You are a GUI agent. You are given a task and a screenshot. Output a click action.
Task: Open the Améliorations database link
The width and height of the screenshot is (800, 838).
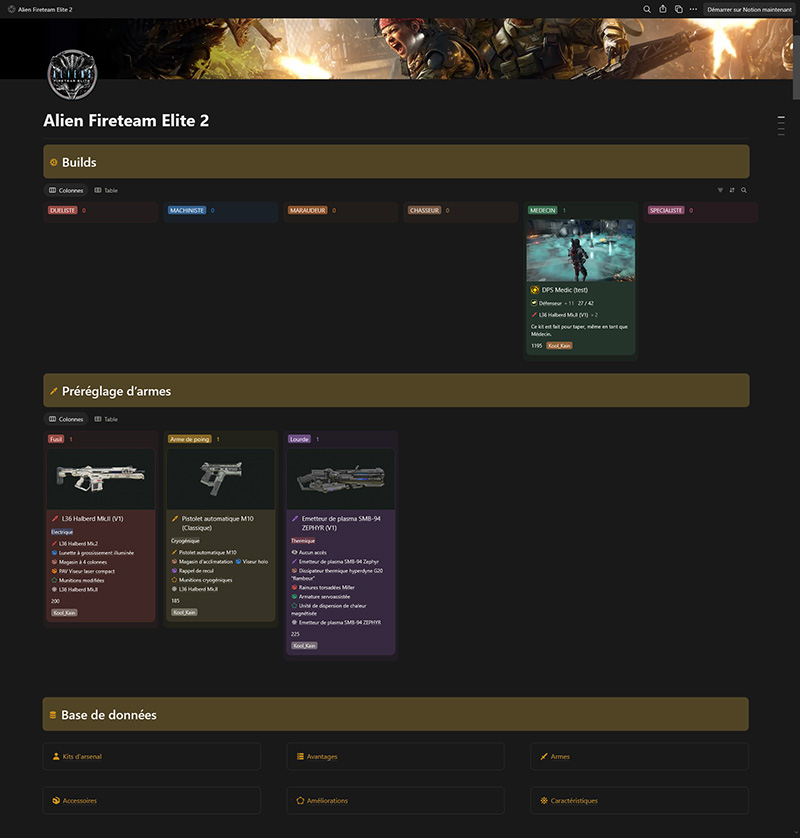(x=395, y=800)
